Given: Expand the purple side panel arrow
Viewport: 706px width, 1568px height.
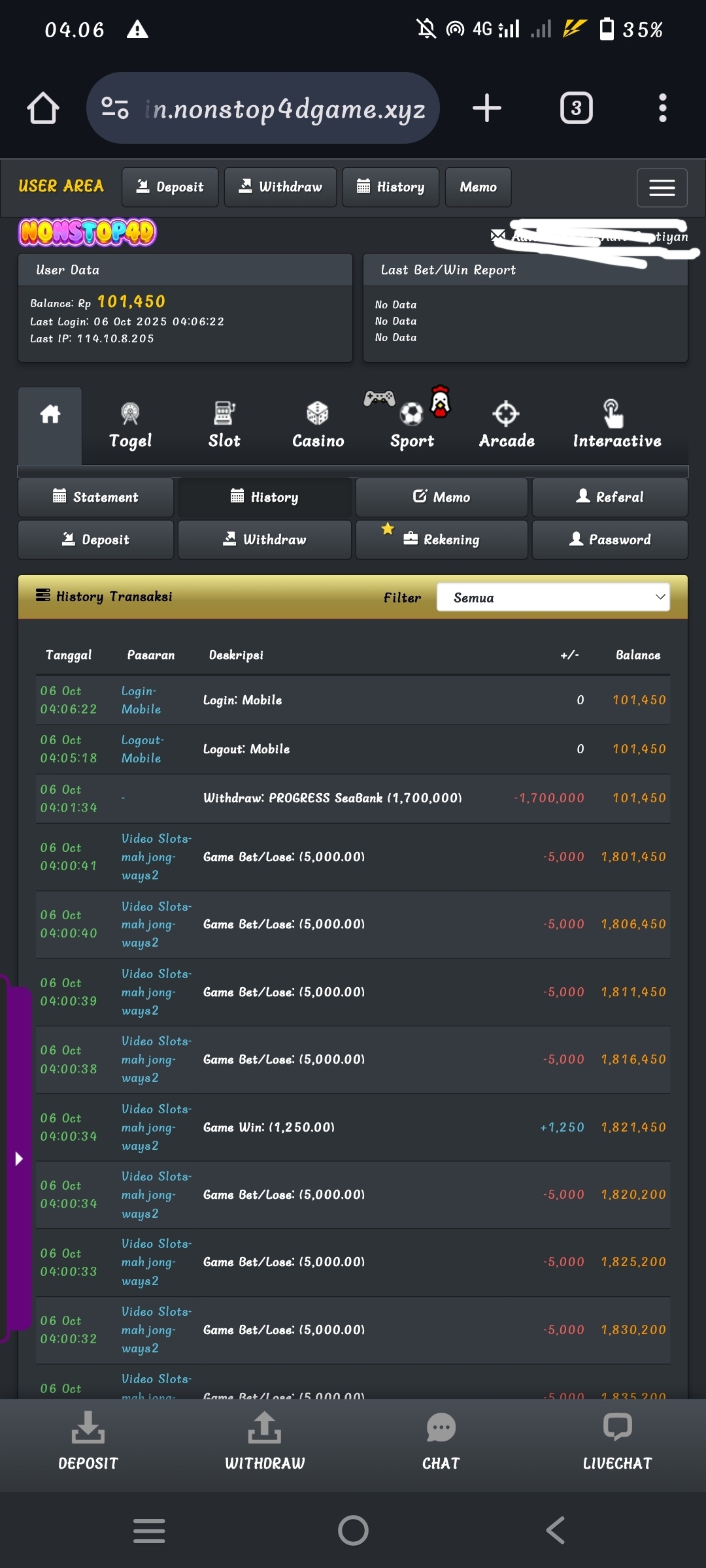Looking at the screenshot, I should point(19,1158).
